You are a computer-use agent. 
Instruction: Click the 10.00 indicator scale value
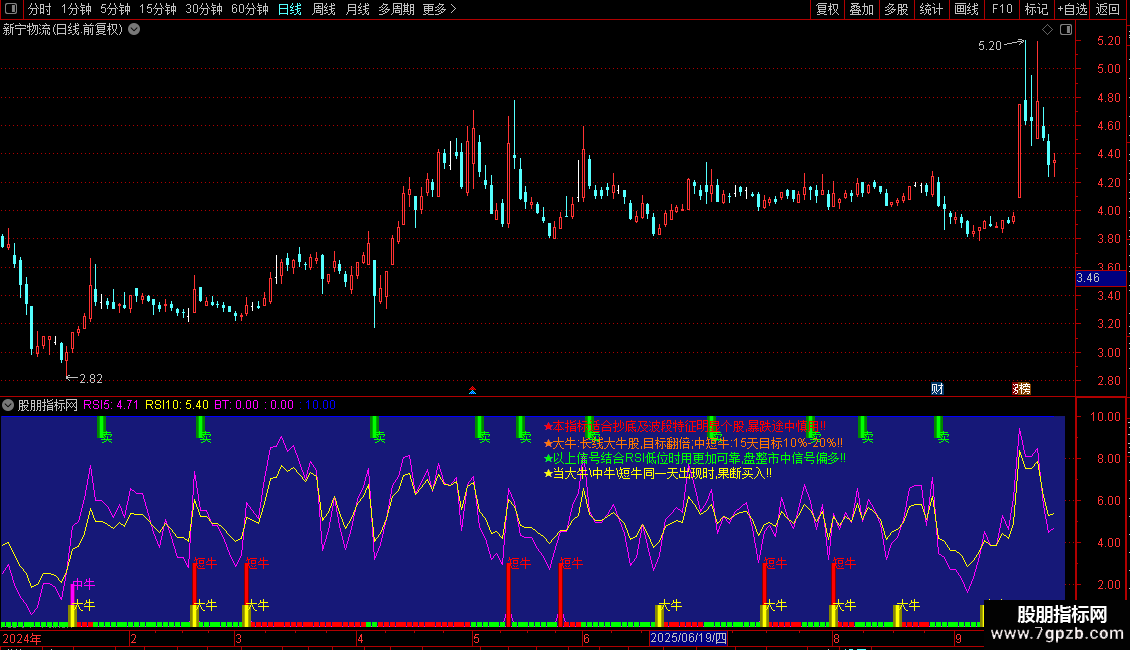(x=1105, y=417)
